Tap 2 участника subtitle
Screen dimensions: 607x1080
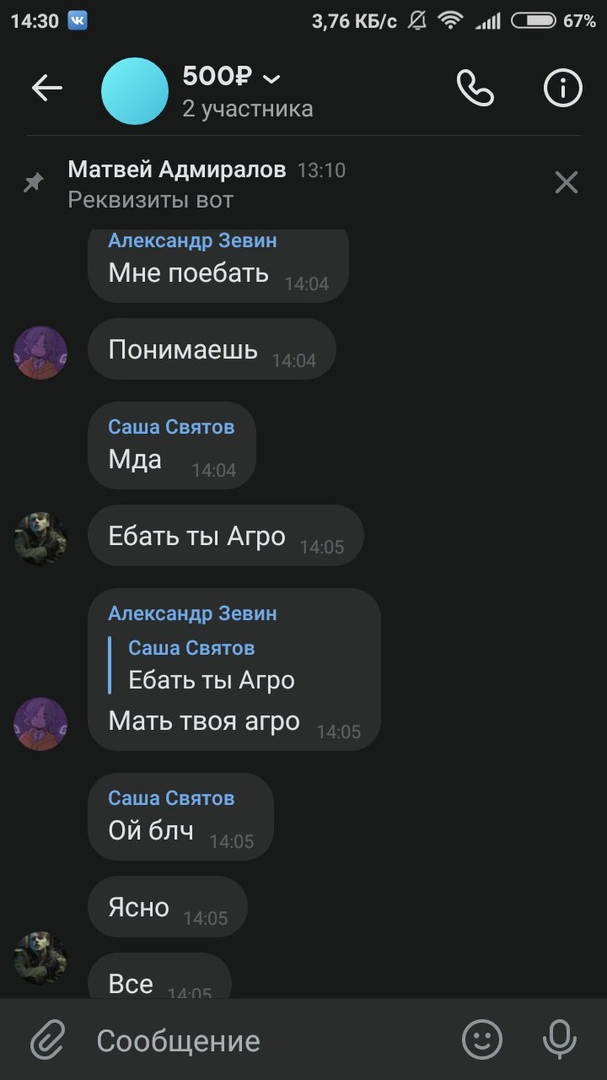click(247, 109)
